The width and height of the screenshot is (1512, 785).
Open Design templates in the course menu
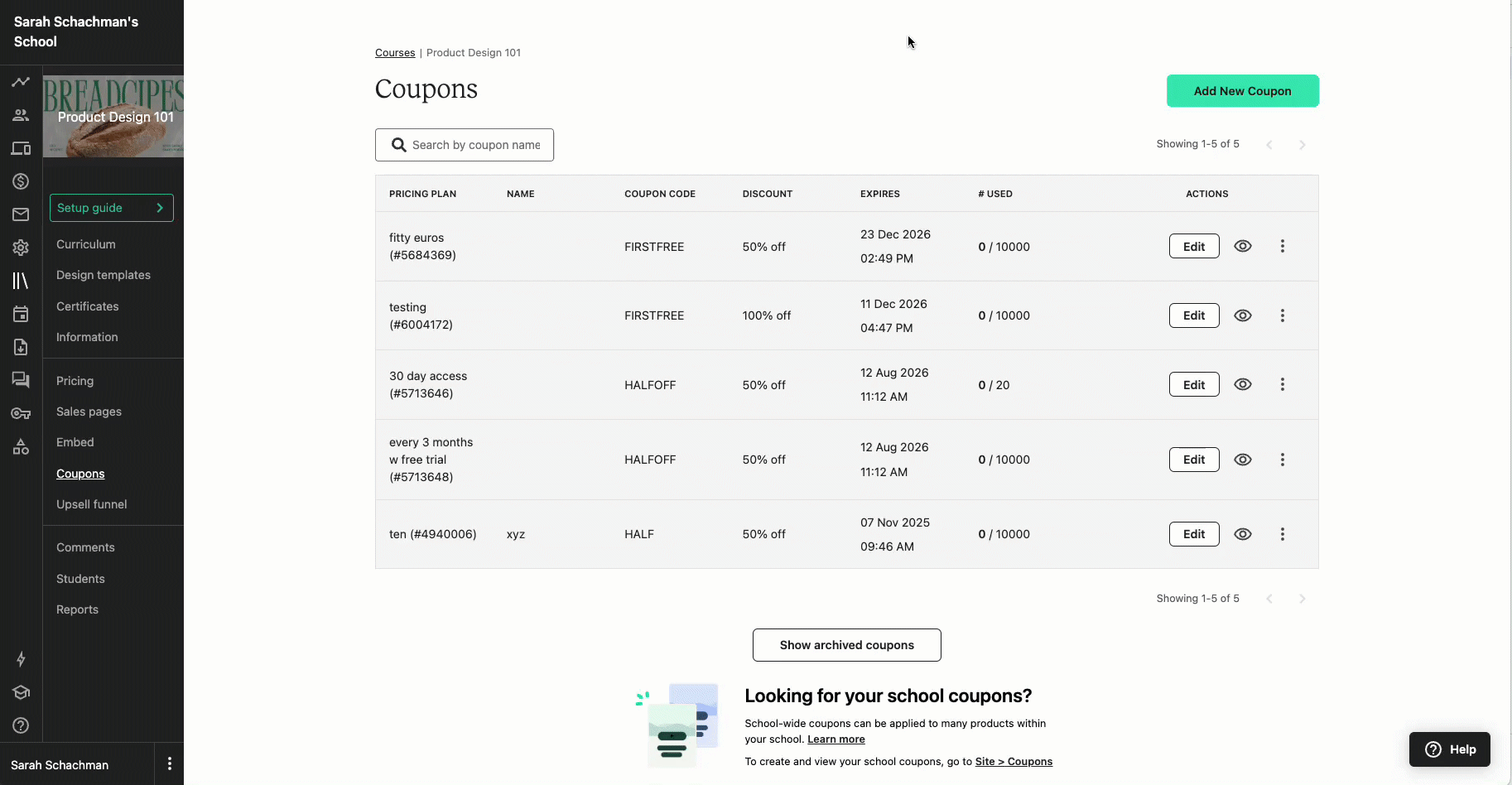(104, 275)
